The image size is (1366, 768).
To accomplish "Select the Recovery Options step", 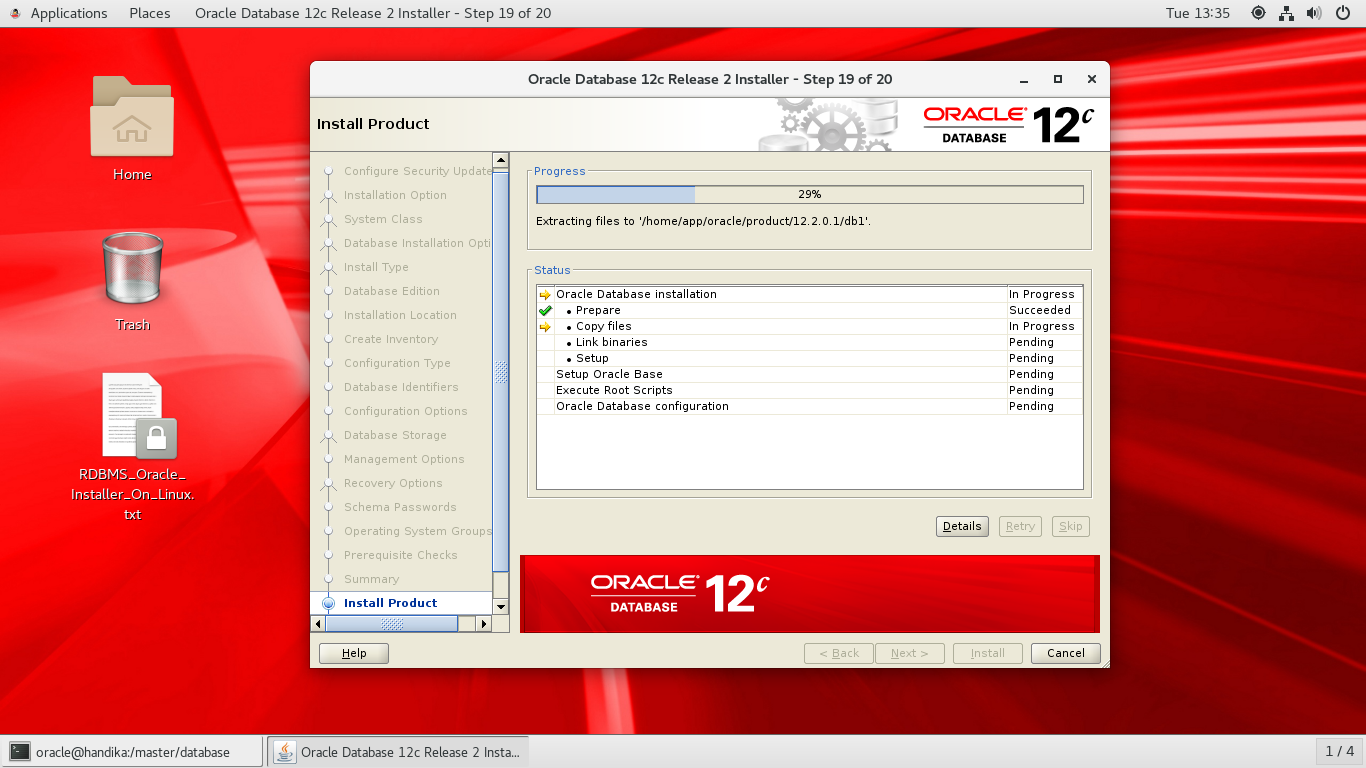I will 393,483.
